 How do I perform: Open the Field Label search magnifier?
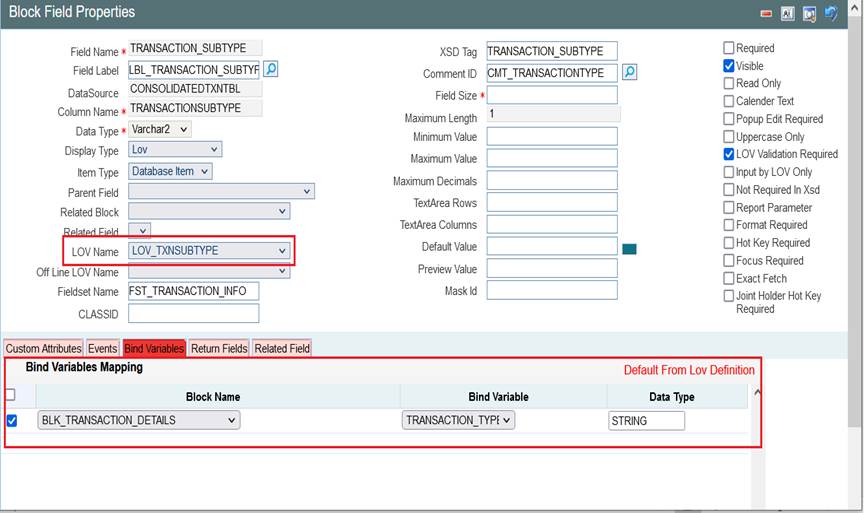click(271, 69)
